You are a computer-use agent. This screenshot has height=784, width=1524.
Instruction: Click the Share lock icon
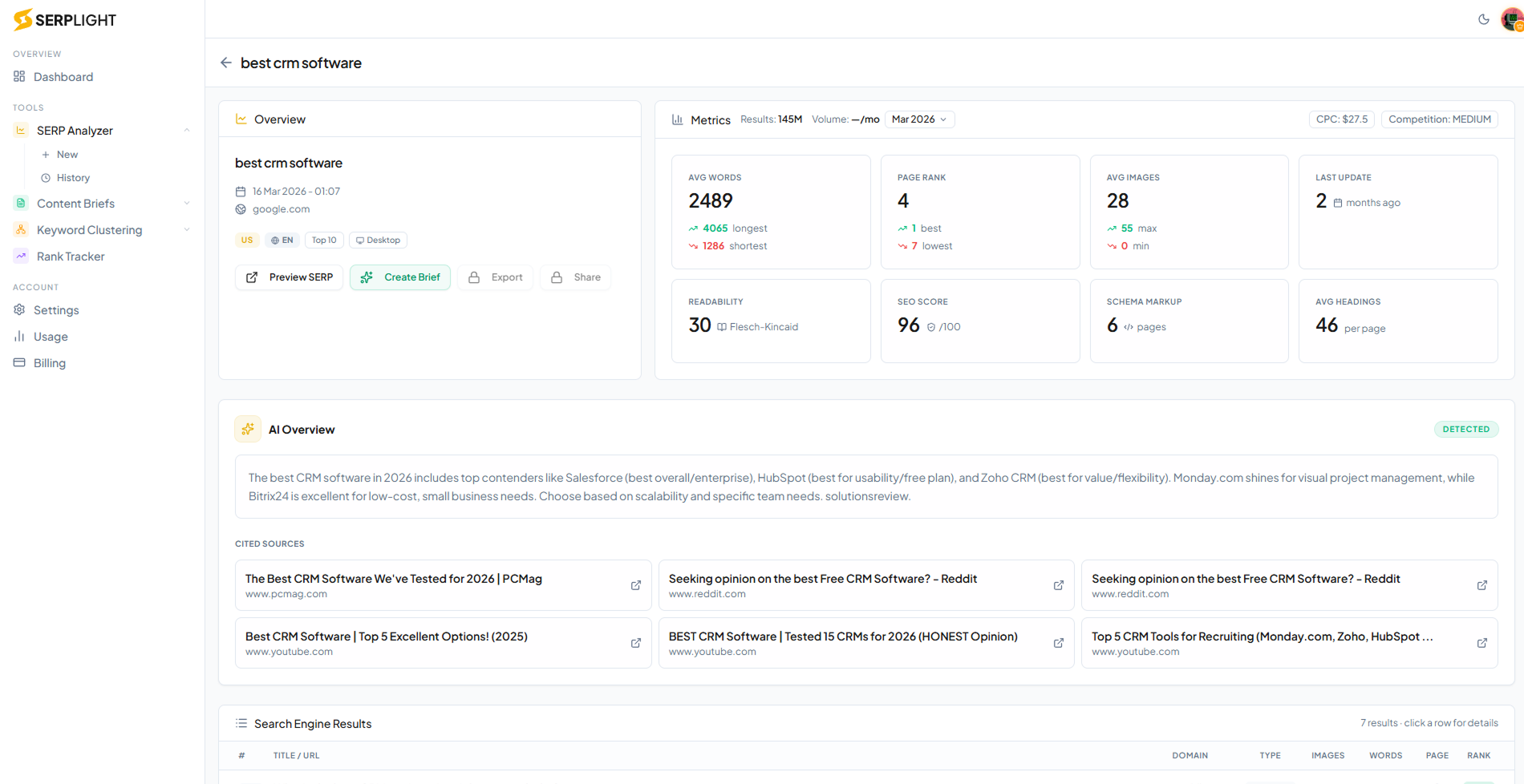[x=557, y=277]
